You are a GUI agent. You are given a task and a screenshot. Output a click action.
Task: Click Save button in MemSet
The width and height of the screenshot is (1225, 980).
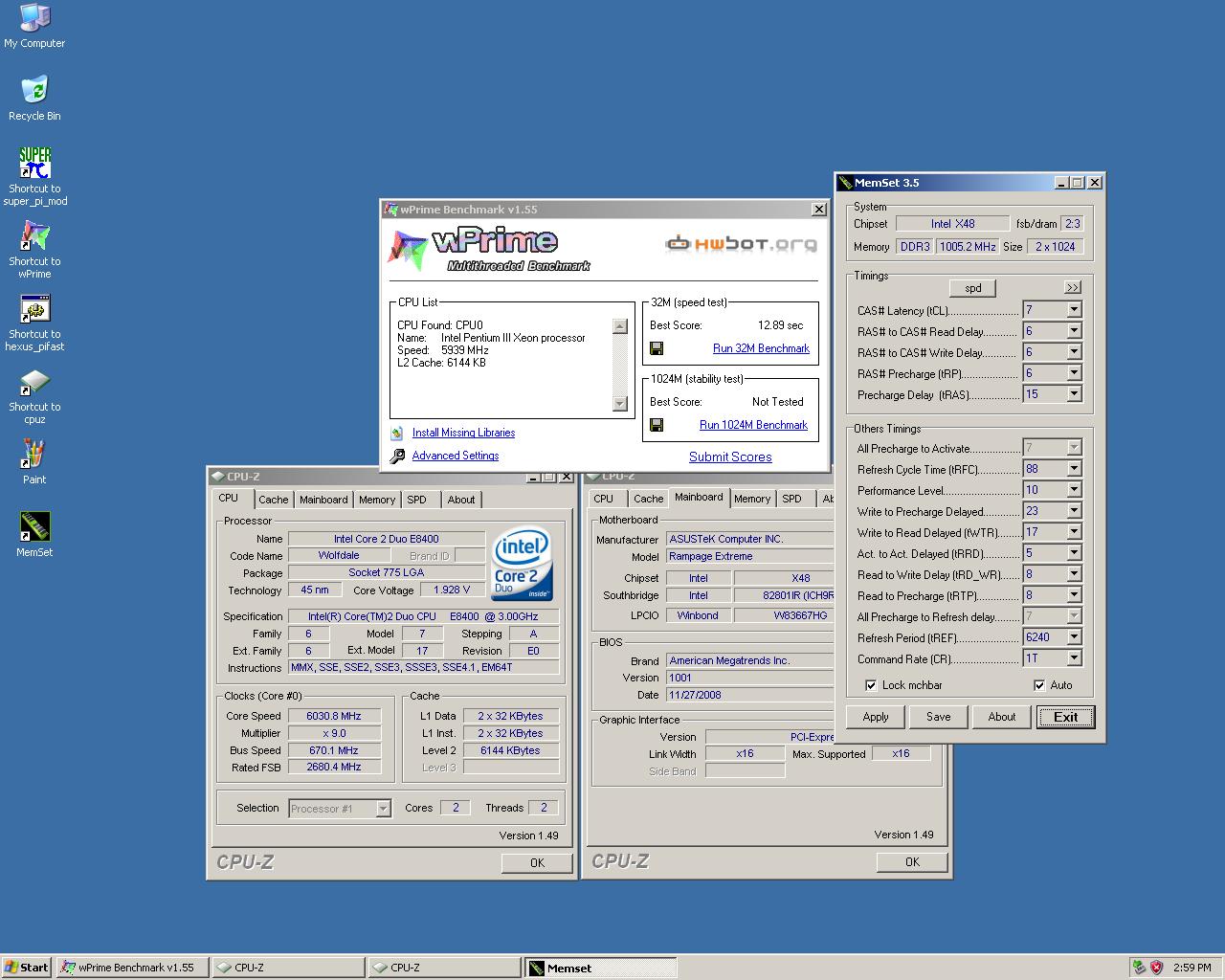[x=939, y=717]
